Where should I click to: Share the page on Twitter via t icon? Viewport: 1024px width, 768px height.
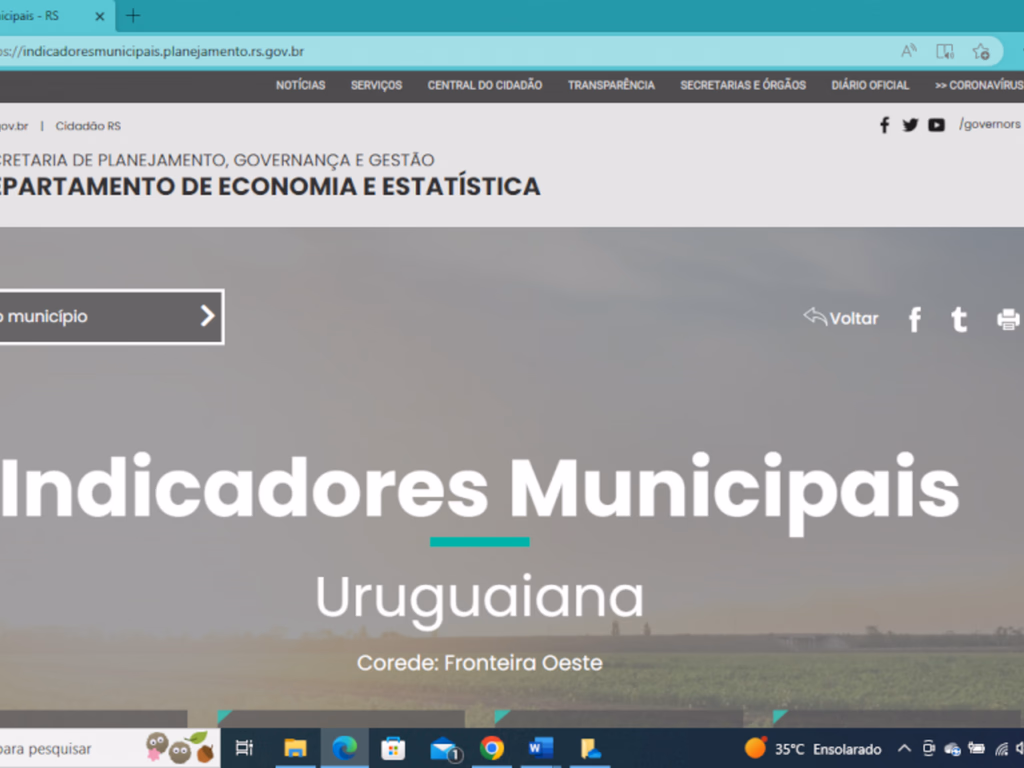959,318
